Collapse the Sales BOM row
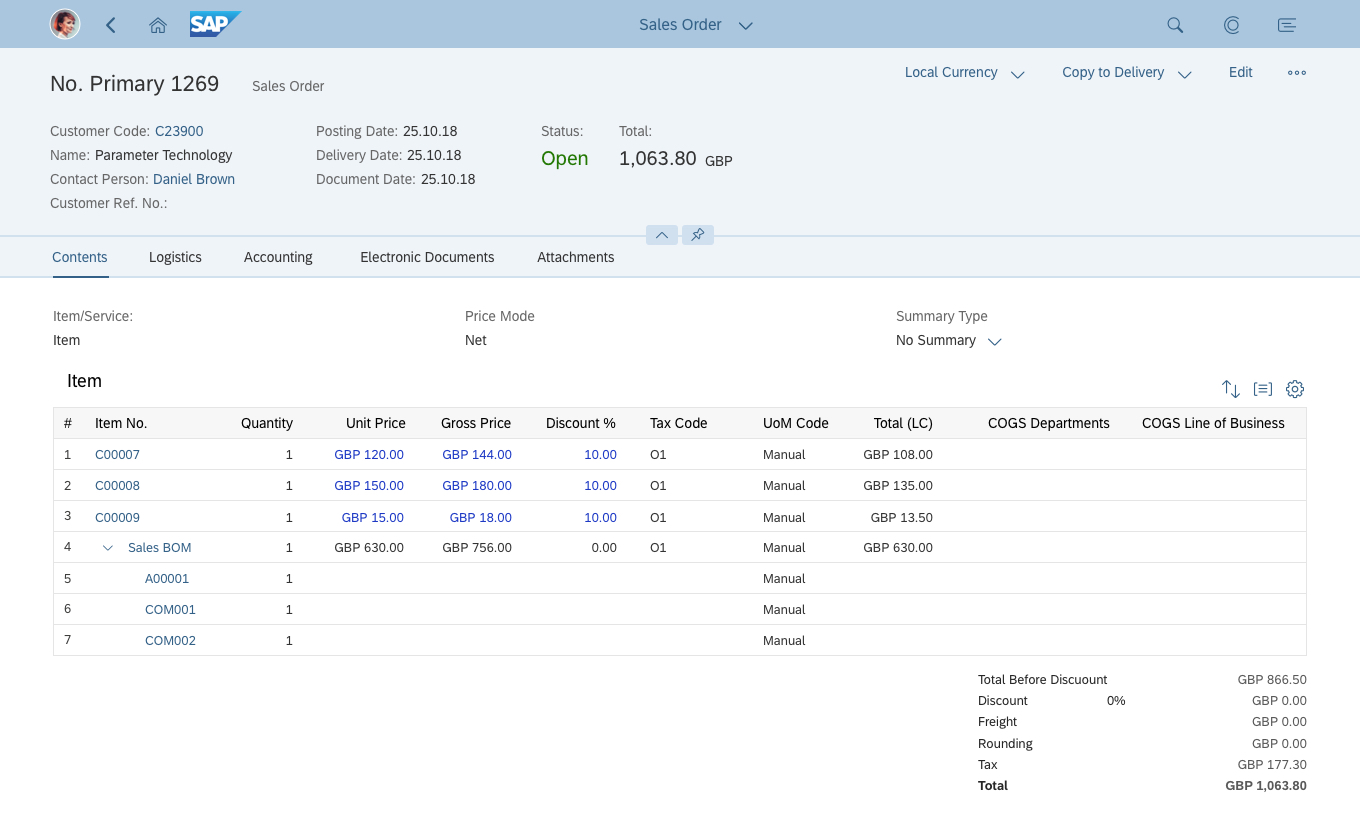Viewport: 1360px width, 830px height. [x=108, y=548]
